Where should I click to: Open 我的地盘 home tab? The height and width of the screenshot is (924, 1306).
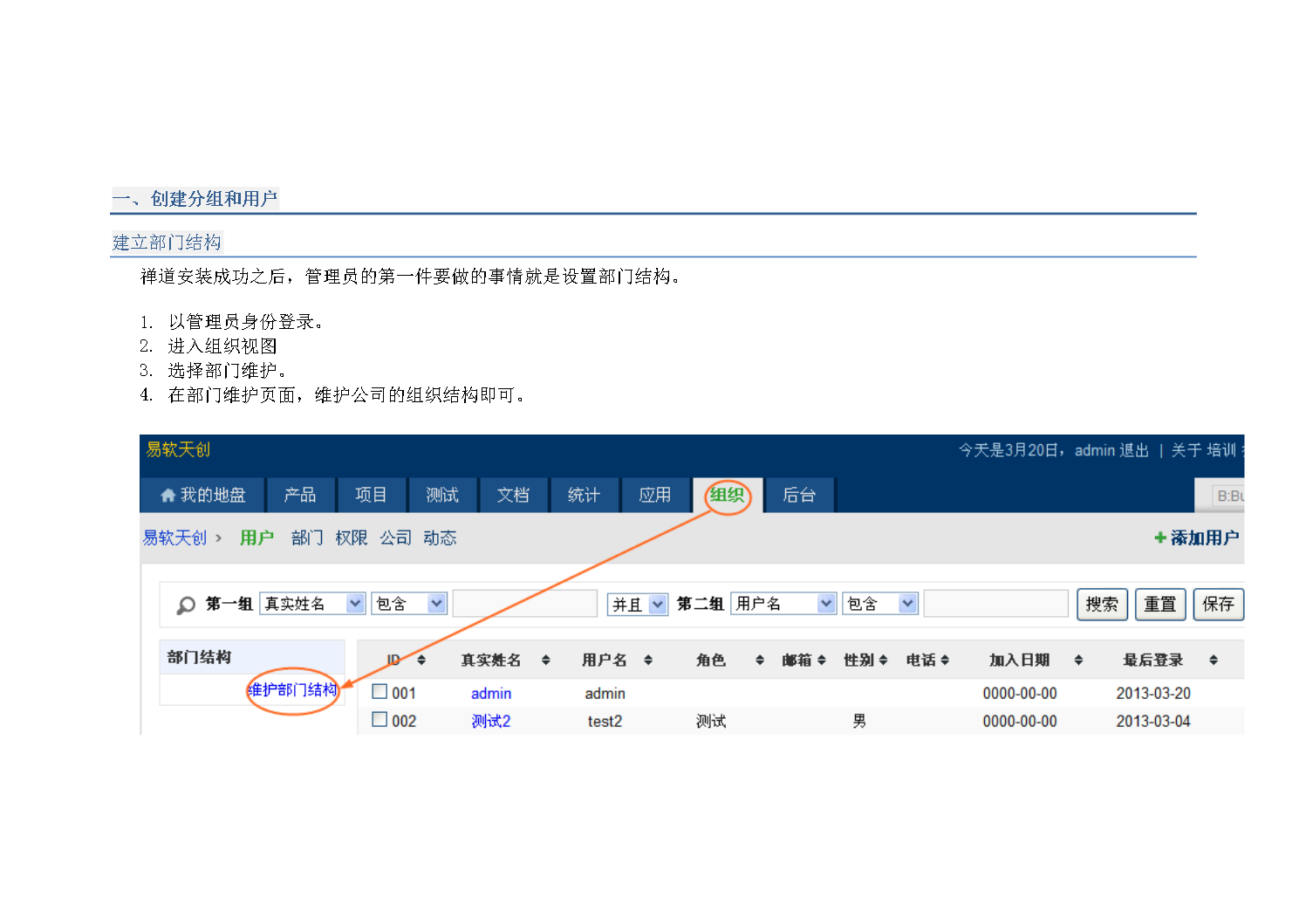point(202,495)
